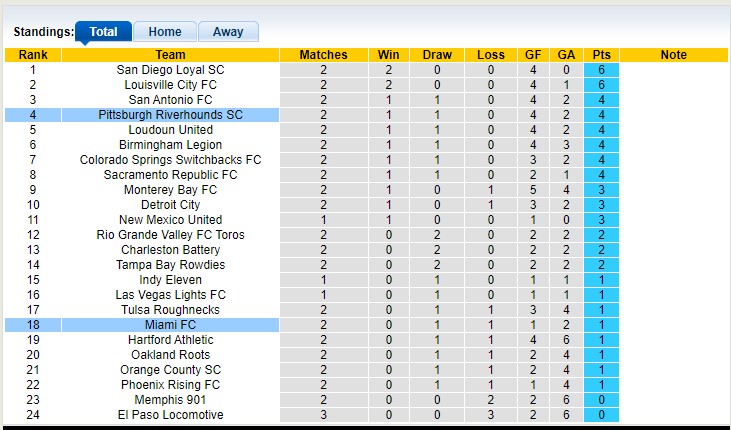Open the Louisville City FC team link
Viewport: 731px width, 430px height.
pos(170,85)
